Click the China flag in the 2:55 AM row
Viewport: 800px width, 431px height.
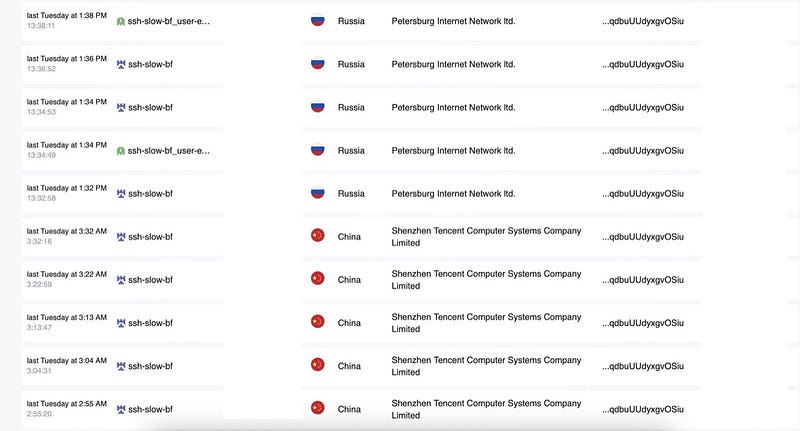318,408
